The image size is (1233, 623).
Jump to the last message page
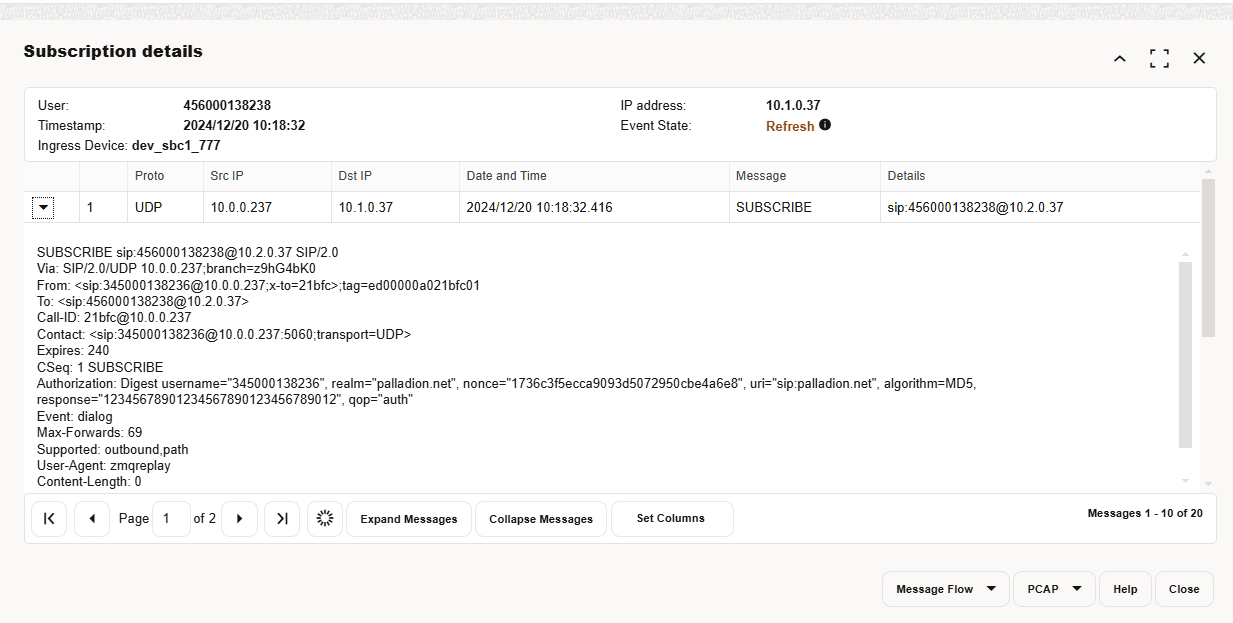(281, 518)
